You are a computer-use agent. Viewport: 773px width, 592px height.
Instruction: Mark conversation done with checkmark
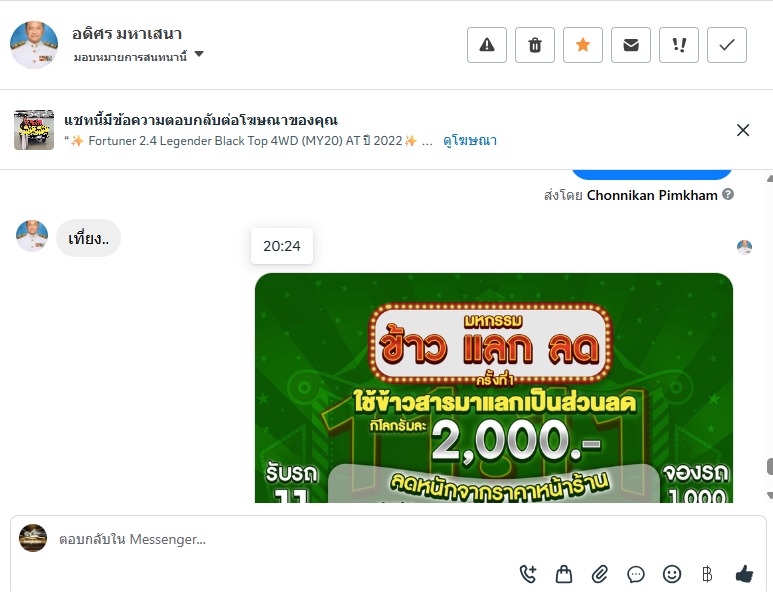pyautogui.click(x=727, y=45)
